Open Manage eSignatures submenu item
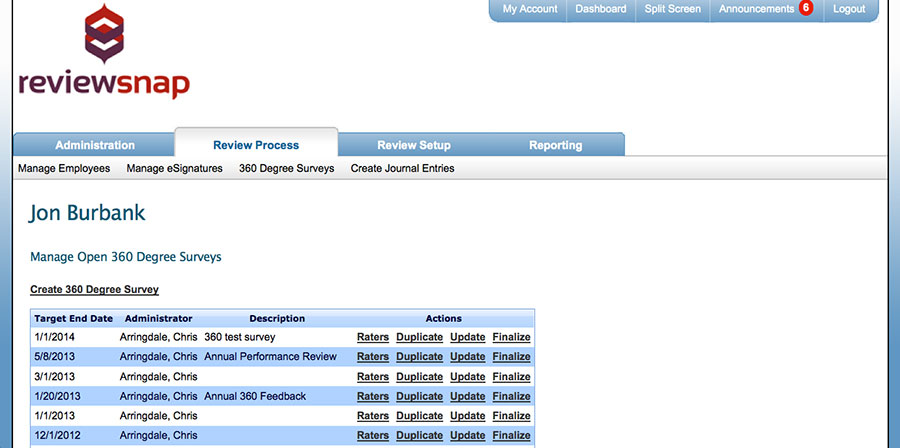The image size is (900, 448). click(174, 169)
